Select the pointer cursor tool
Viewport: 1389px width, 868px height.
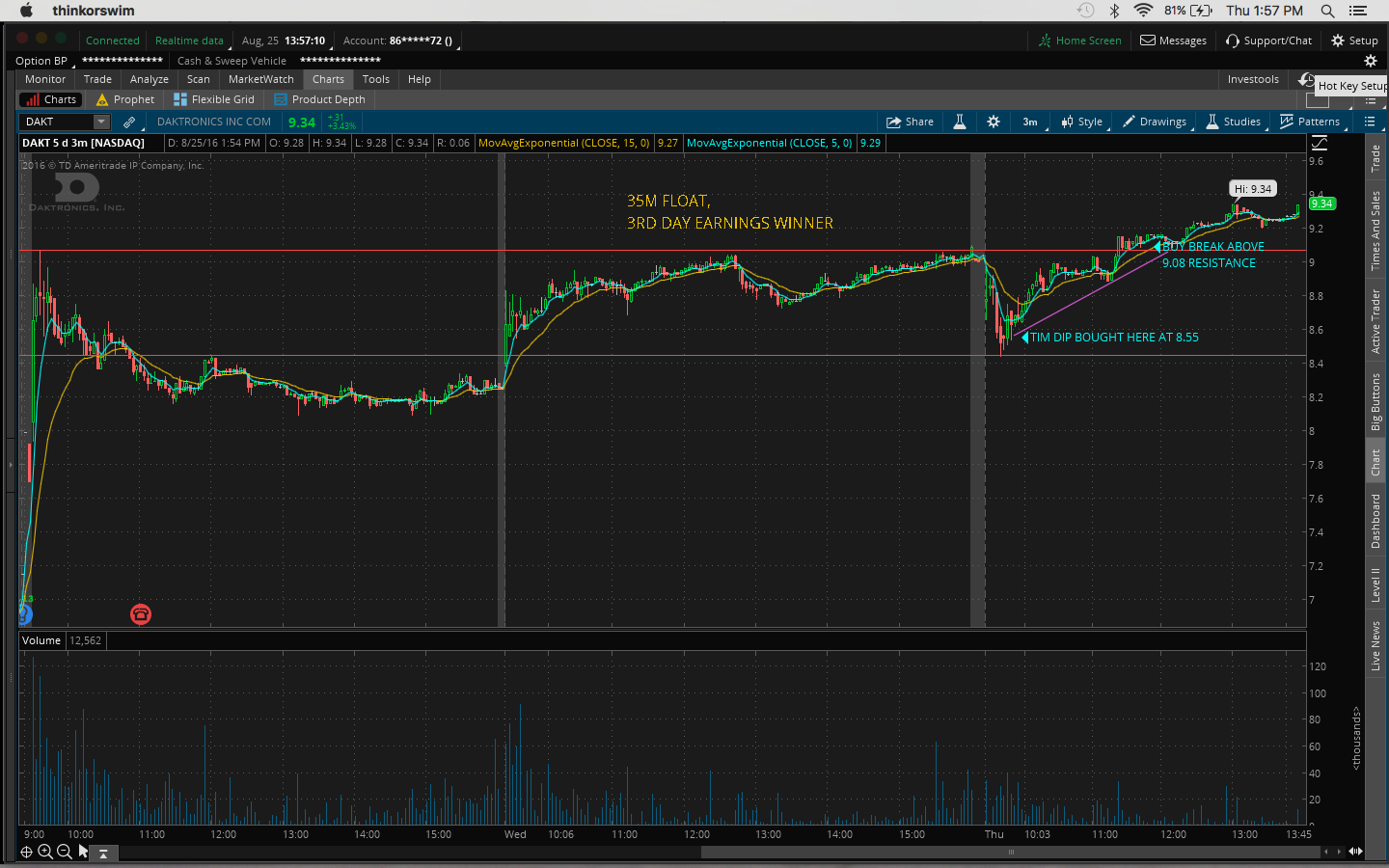(83, 852)
